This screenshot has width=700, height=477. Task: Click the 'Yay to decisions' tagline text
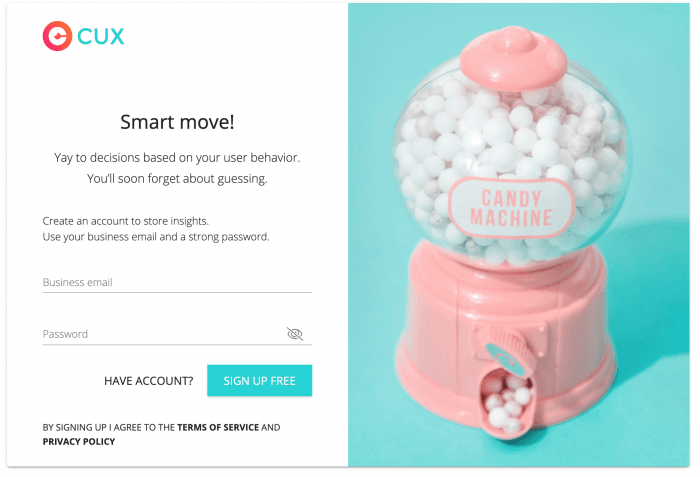coord(177,158)
